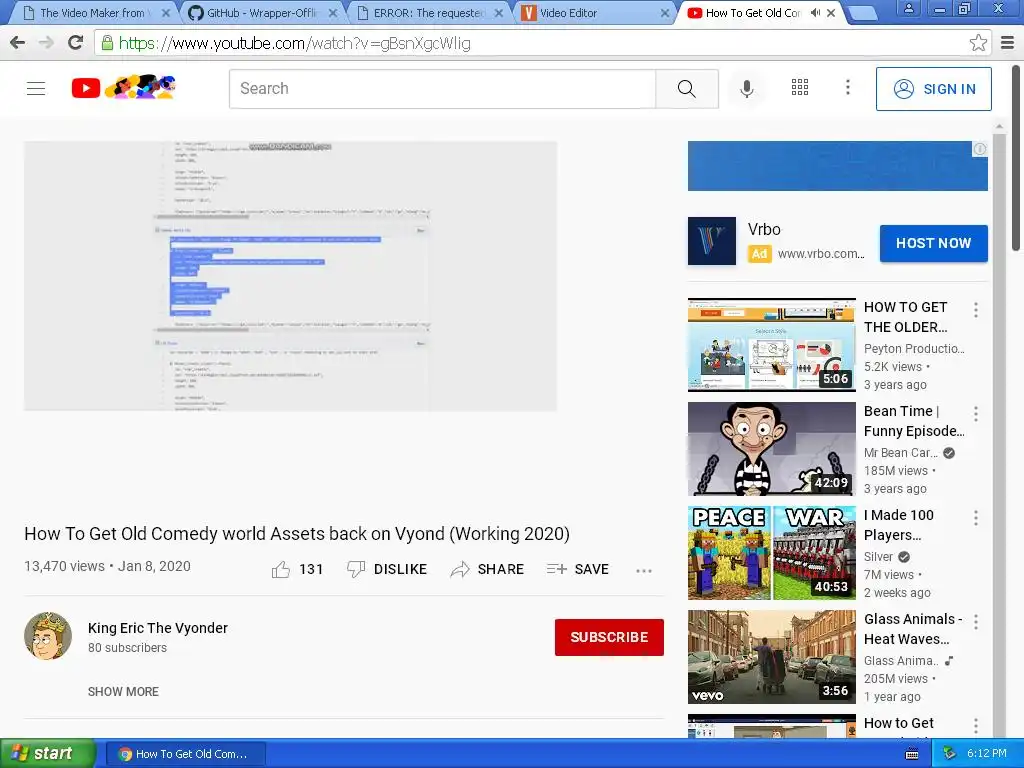Close the How To Get Old Comedy tab

point(831,13)
